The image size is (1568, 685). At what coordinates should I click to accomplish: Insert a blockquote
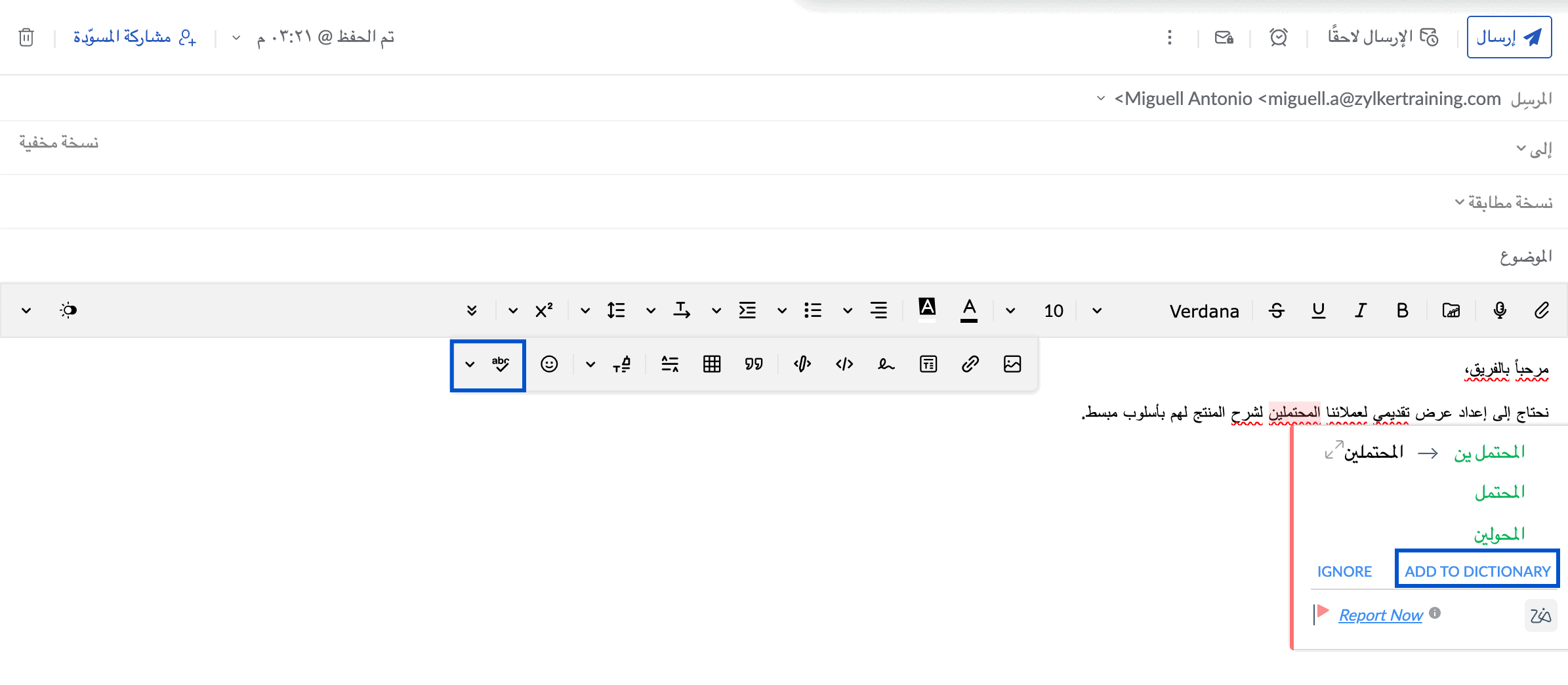pos(754,363)
